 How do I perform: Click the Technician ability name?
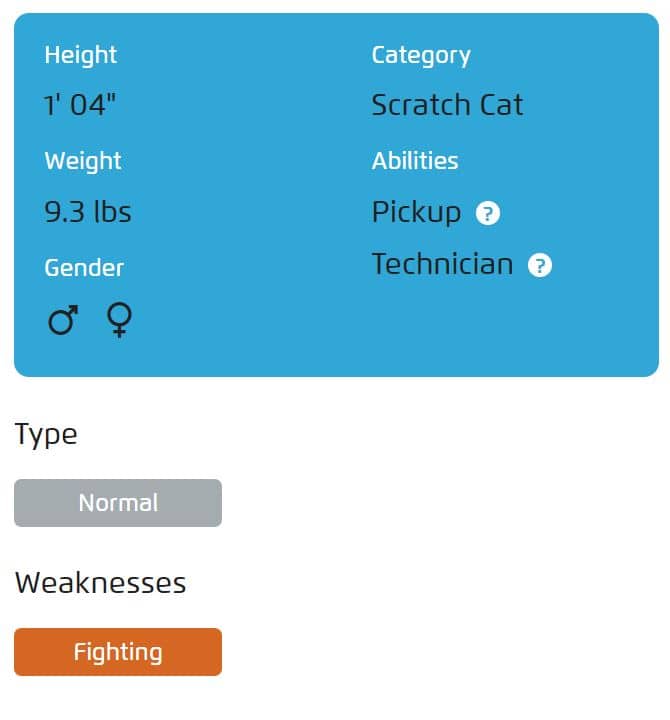[x=442, y=264]
